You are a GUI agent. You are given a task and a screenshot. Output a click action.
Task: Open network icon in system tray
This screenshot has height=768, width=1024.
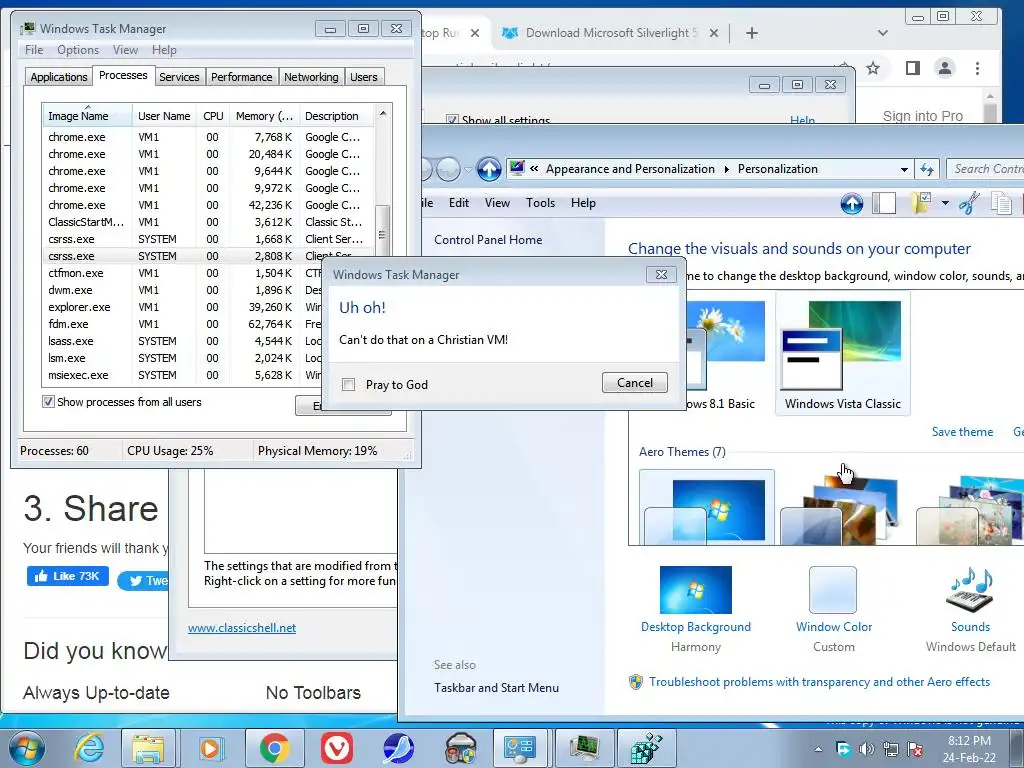[x=891, y=749]
